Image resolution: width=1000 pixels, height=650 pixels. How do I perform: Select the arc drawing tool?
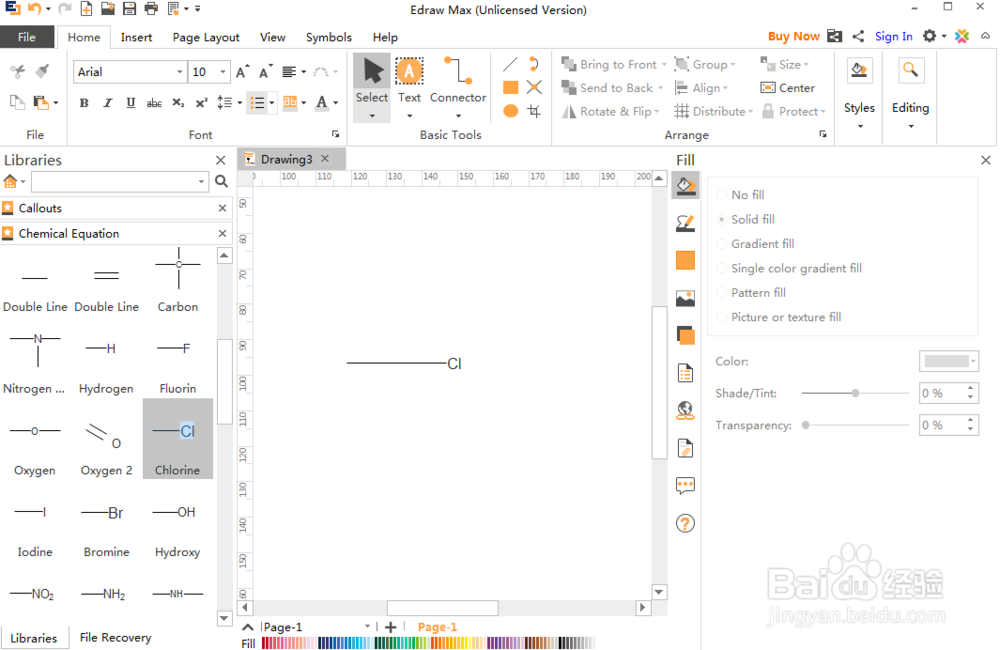tap(534, 64)
